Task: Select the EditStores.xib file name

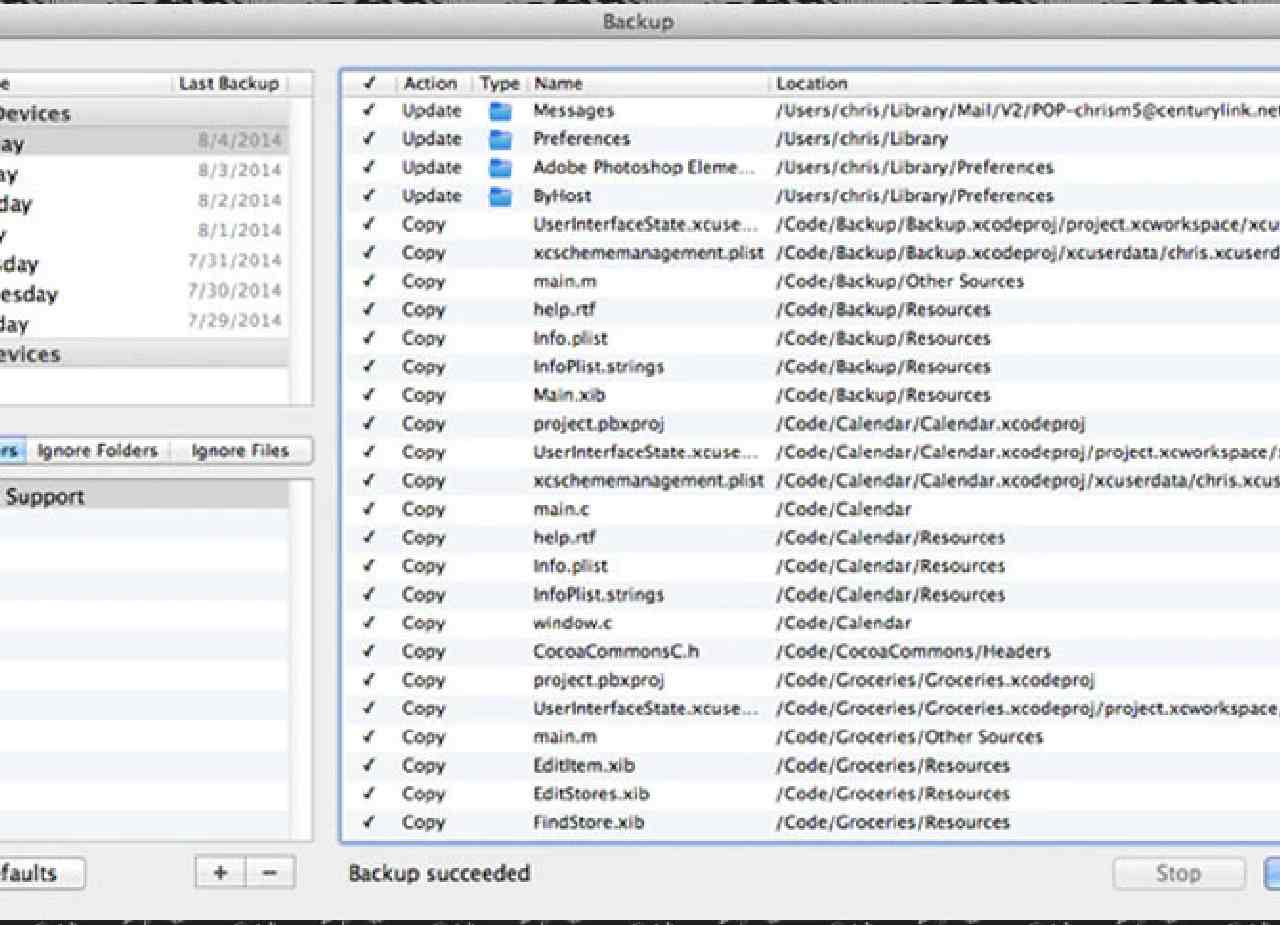Action: click(x=591, y=794)
